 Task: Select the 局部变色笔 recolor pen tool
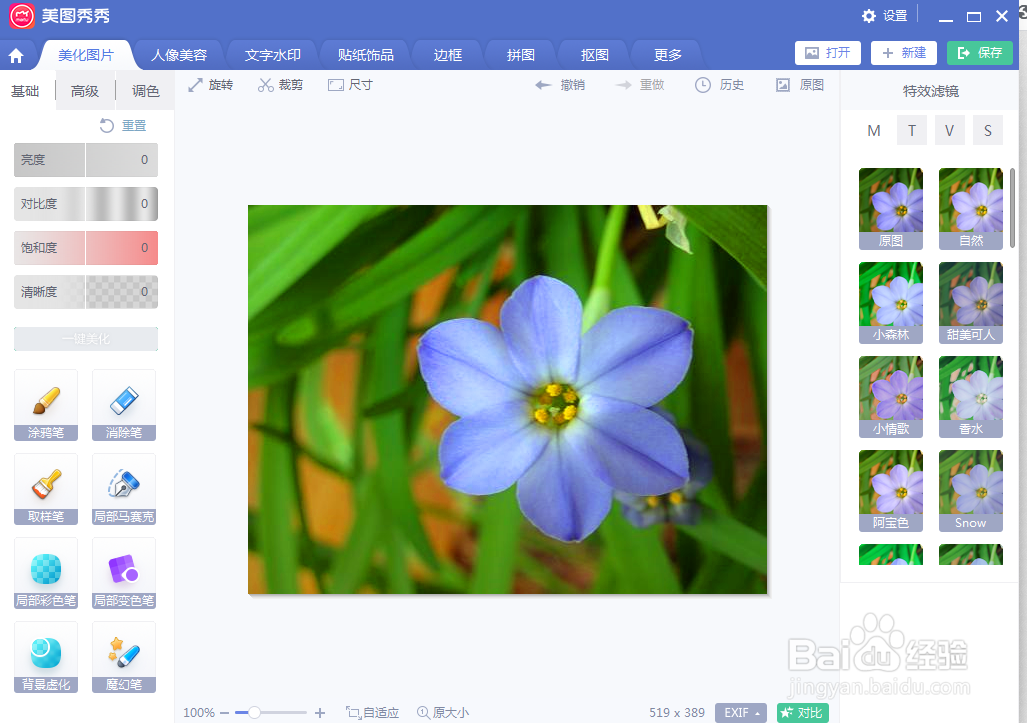pos(124,573)
